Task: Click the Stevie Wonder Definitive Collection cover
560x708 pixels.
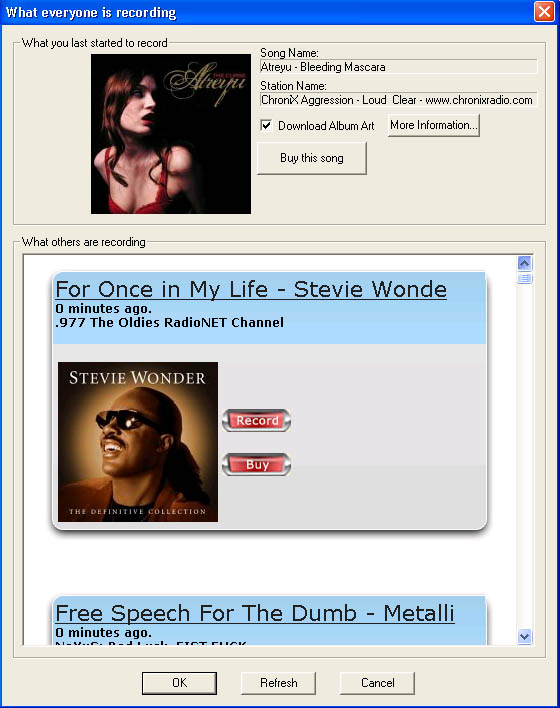Action: coord(138,442)
